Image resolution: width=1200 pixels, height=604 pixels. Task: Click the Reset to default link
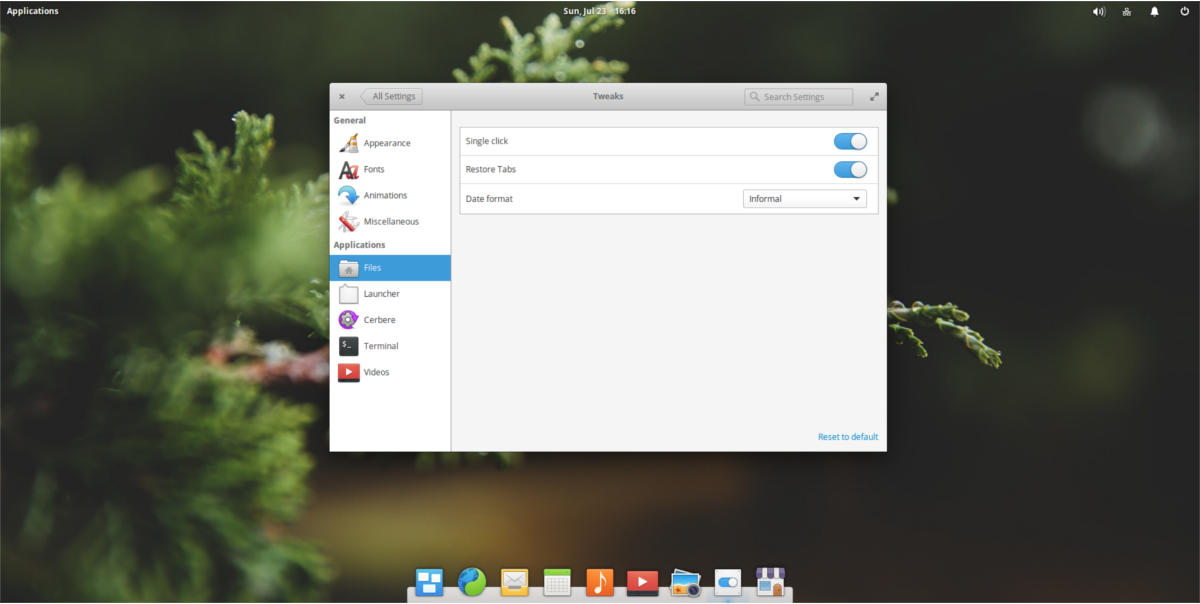tap(848, 437)
